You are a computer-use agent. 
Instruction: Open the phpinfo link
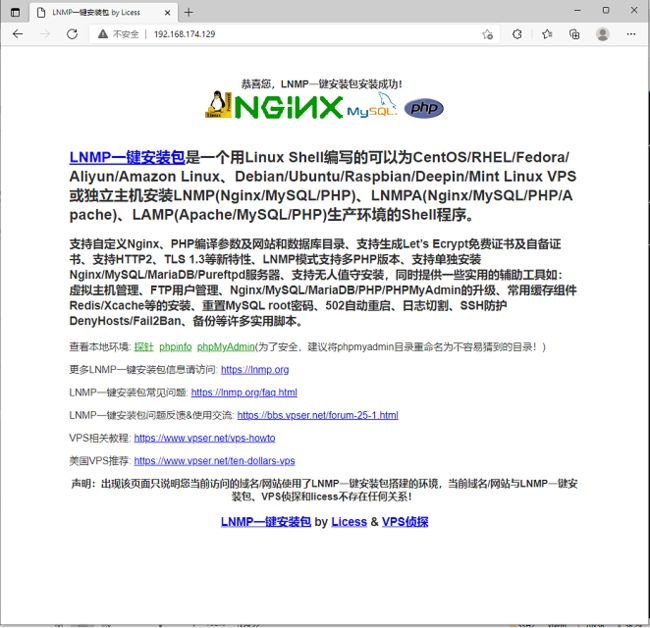pyautogui.click(x=175, y=347)
